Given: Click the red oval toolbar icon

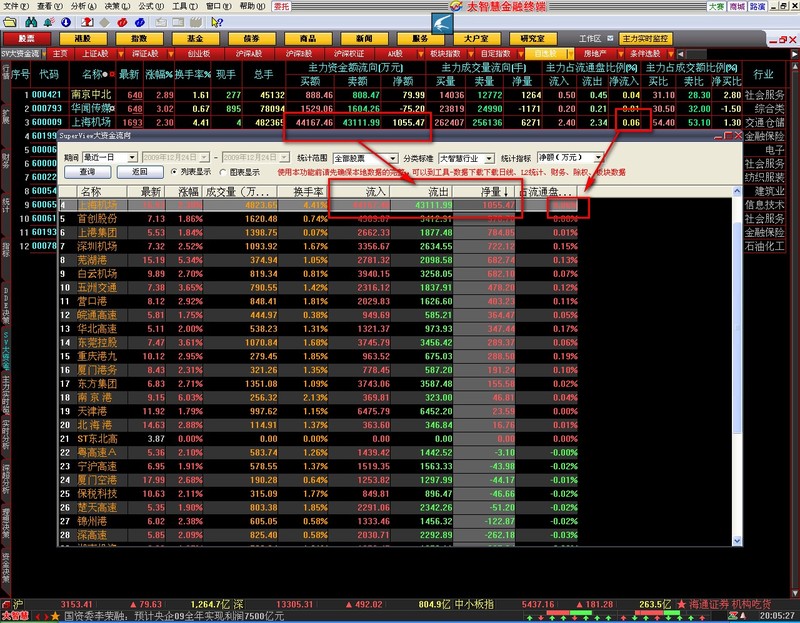Looking at the screenshot, I should click(x=122, y=22).
